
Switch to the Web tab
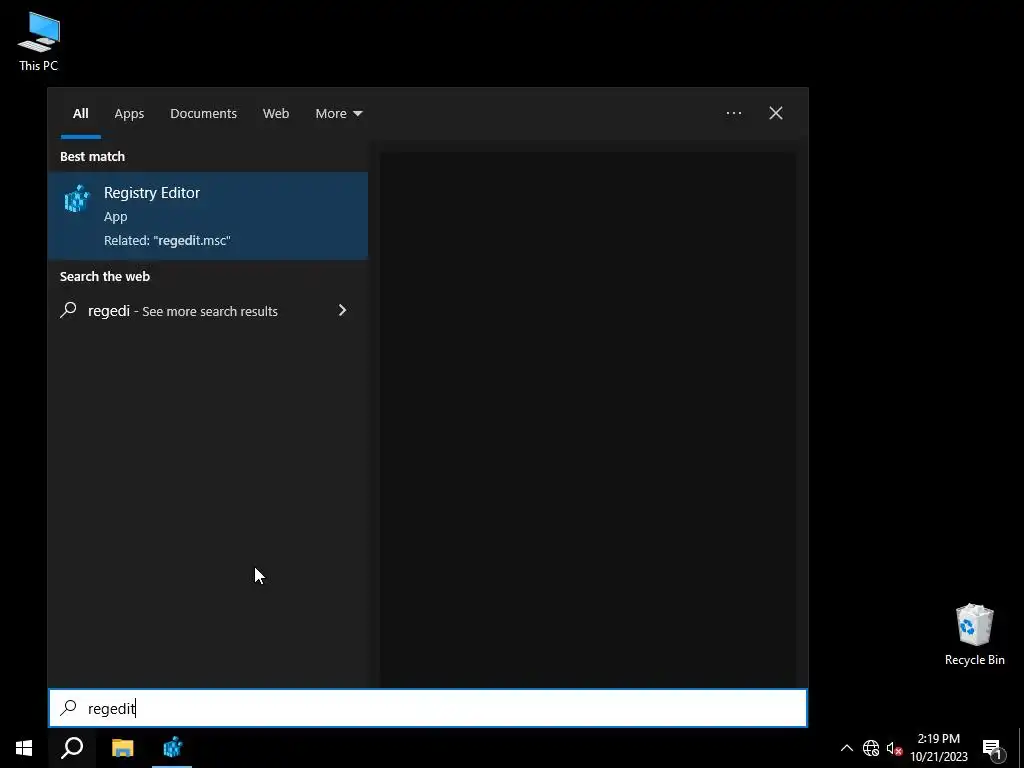pyautogui.click(x=276, y=114)
